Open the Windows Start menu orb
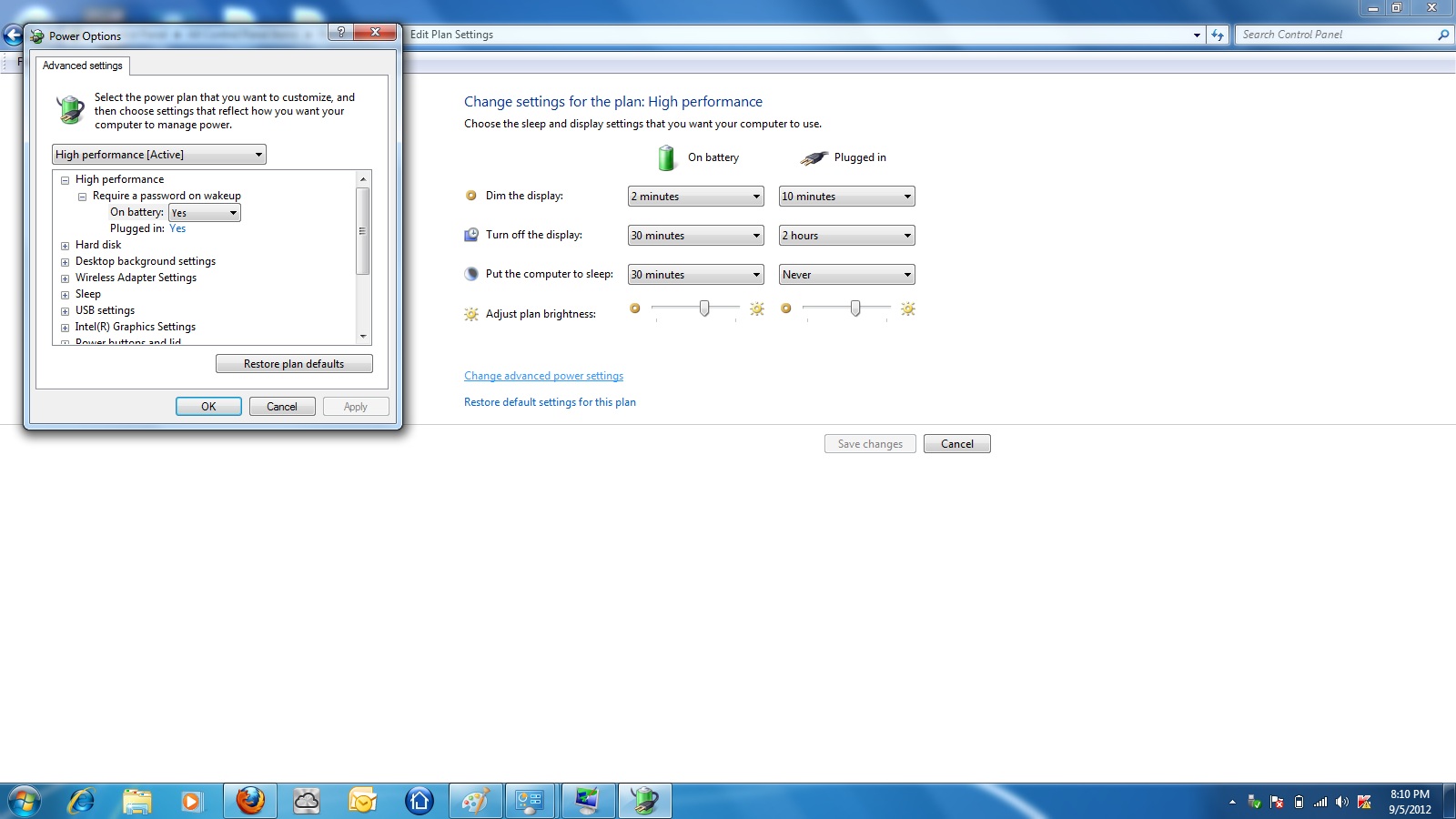Screen dimensions: 1456x819 pos(25,802)
